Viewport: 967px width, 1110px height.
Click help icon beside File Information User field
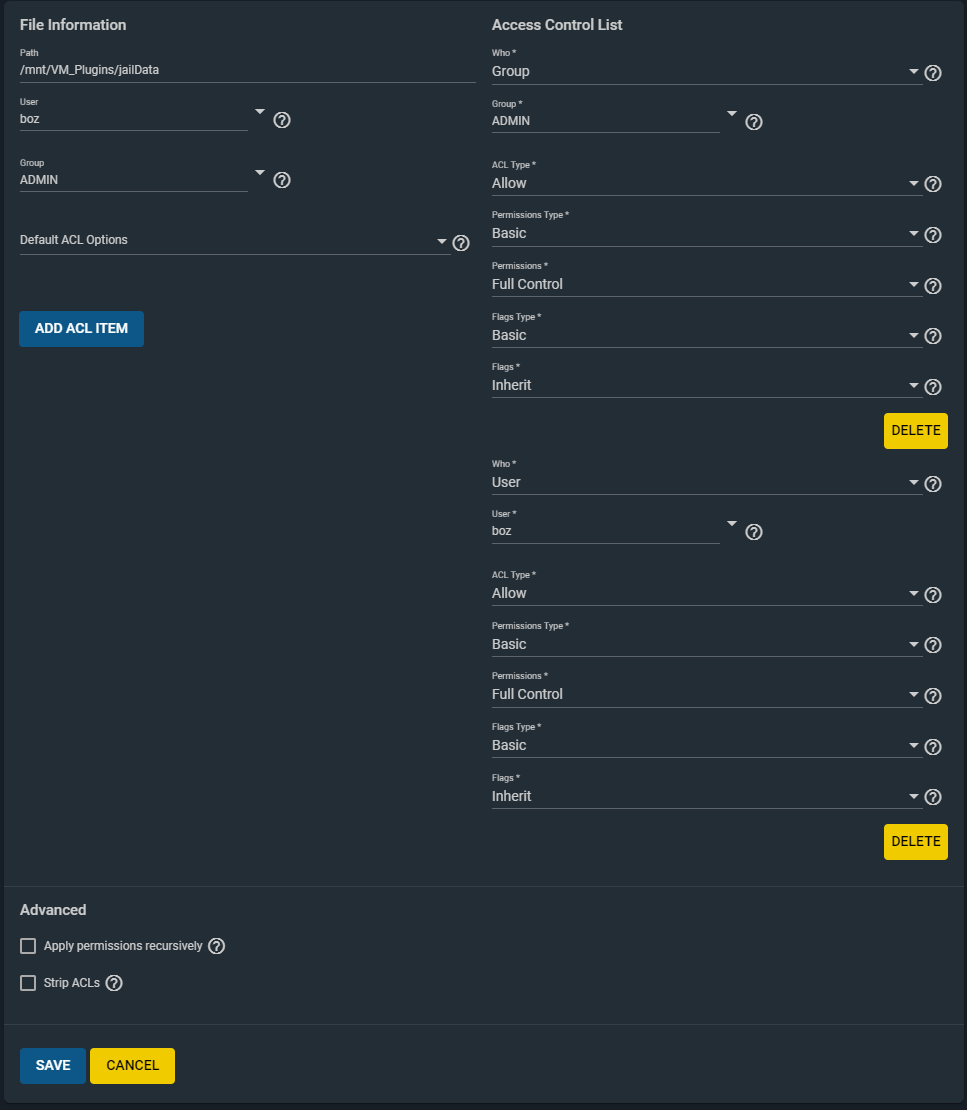tap(282, 120)
